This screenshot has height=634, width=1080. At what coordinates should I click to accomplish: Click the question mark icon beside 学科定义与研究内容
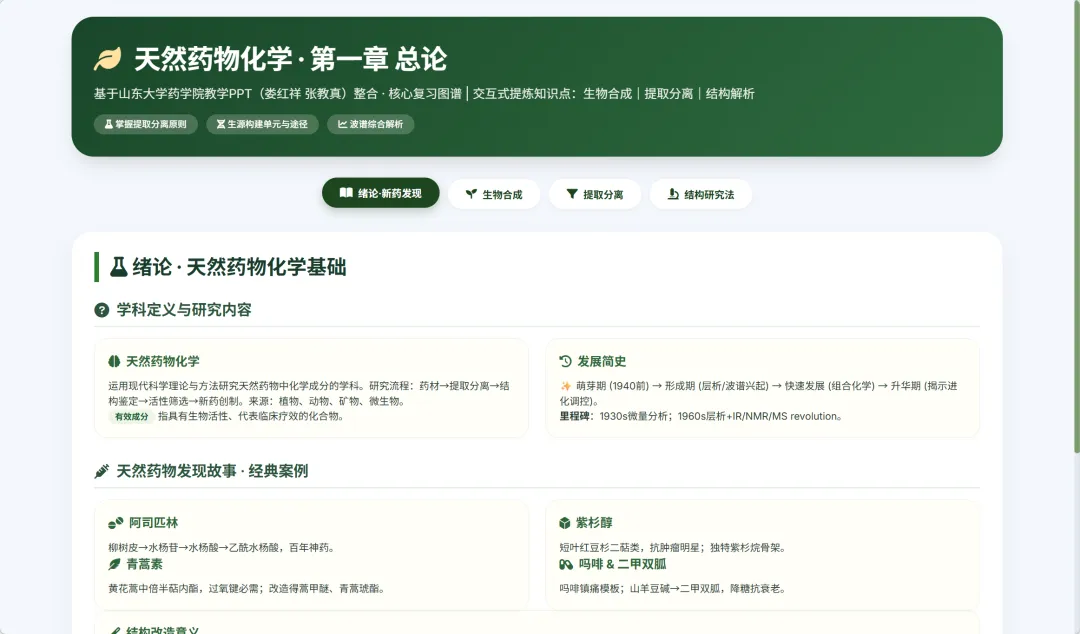click(102, 310)
